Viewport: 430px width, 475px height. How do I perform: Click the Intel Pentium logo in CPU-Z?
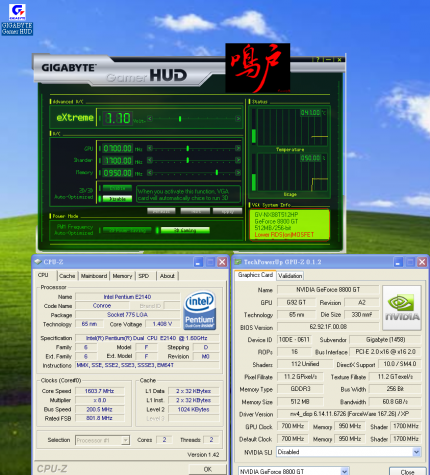point(199,310)
